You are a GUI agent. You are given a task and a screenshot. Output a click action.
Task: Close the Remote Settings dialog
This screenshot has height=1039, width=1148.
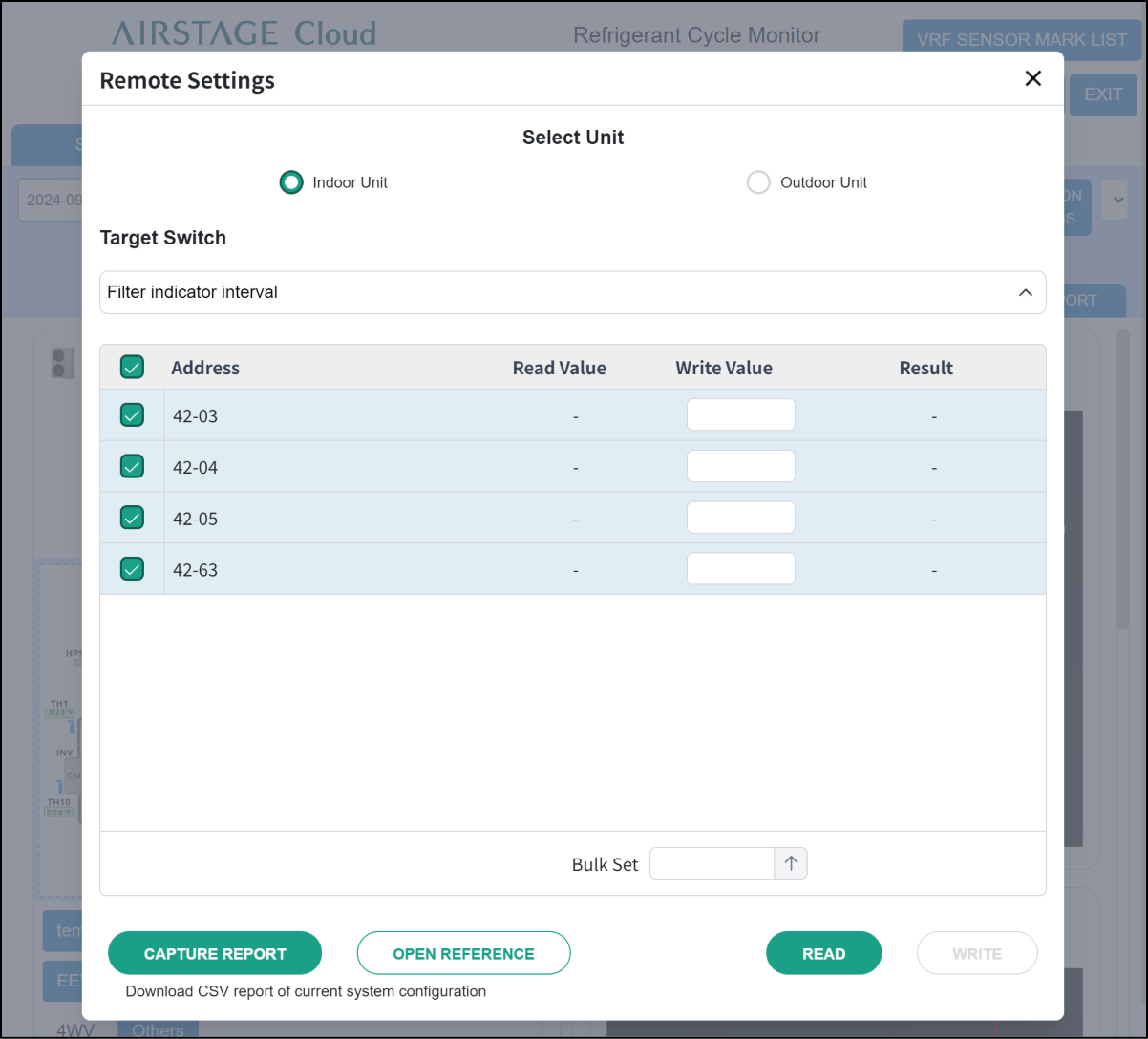click(1032, 79)
